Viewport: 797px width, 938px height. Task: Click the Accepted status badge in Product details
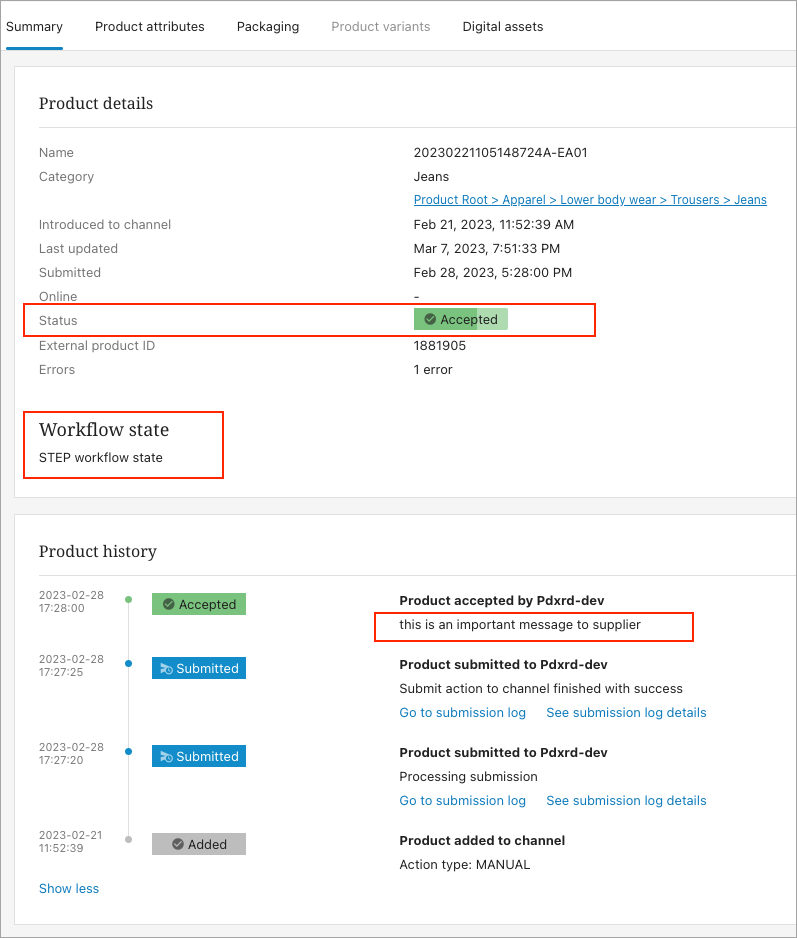click(x=461, y=319)
